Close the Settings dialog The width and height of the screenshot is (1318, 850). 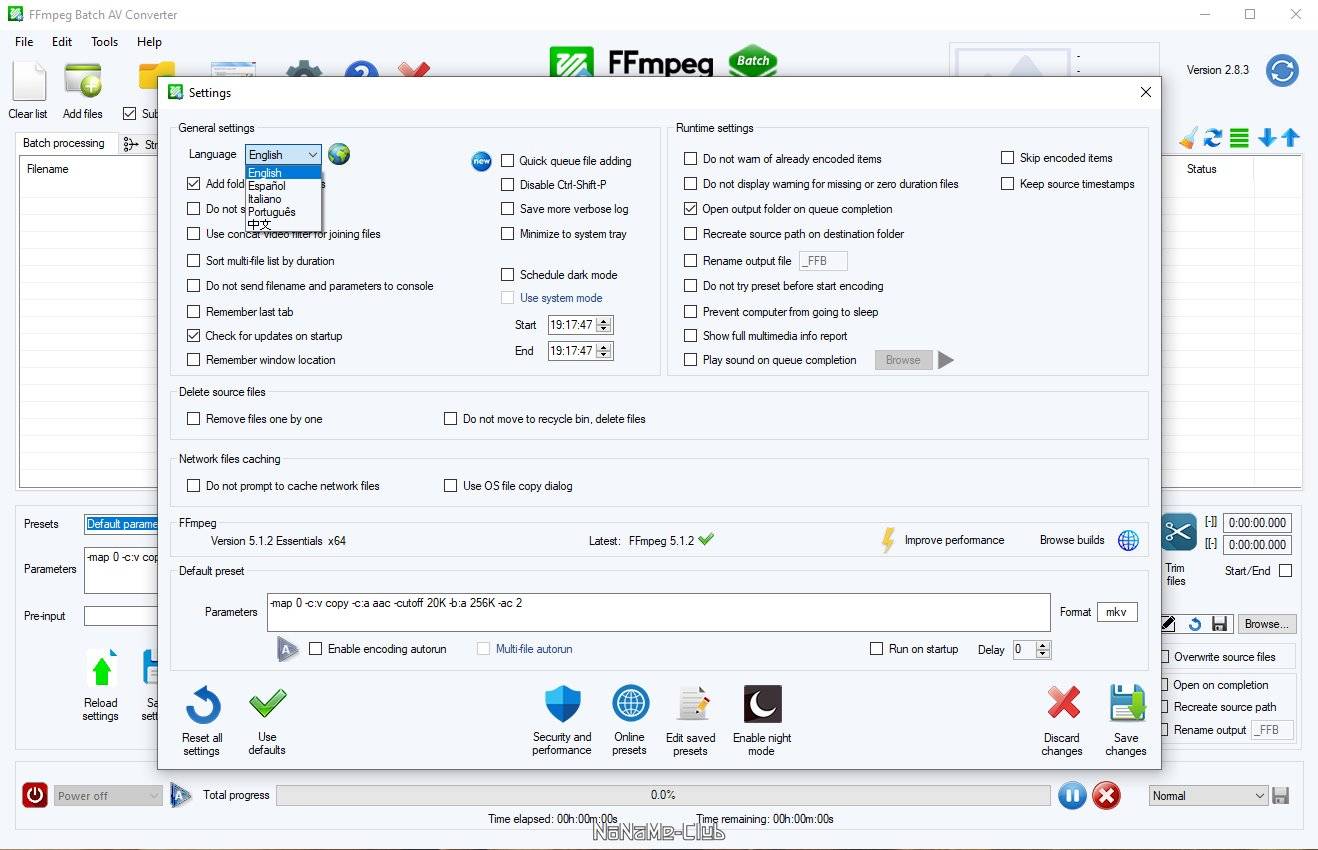(x=1146, y=92)
